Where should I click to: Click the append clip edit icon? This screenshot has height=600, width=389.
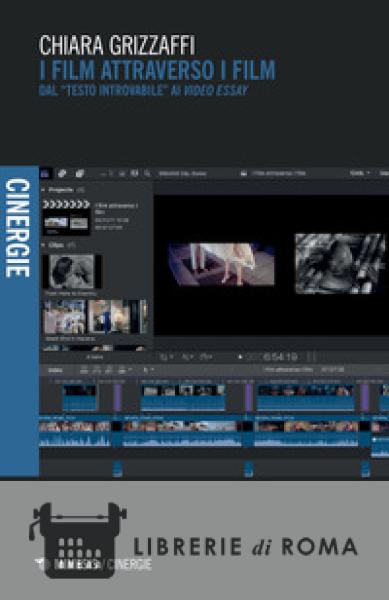[109, 370]
